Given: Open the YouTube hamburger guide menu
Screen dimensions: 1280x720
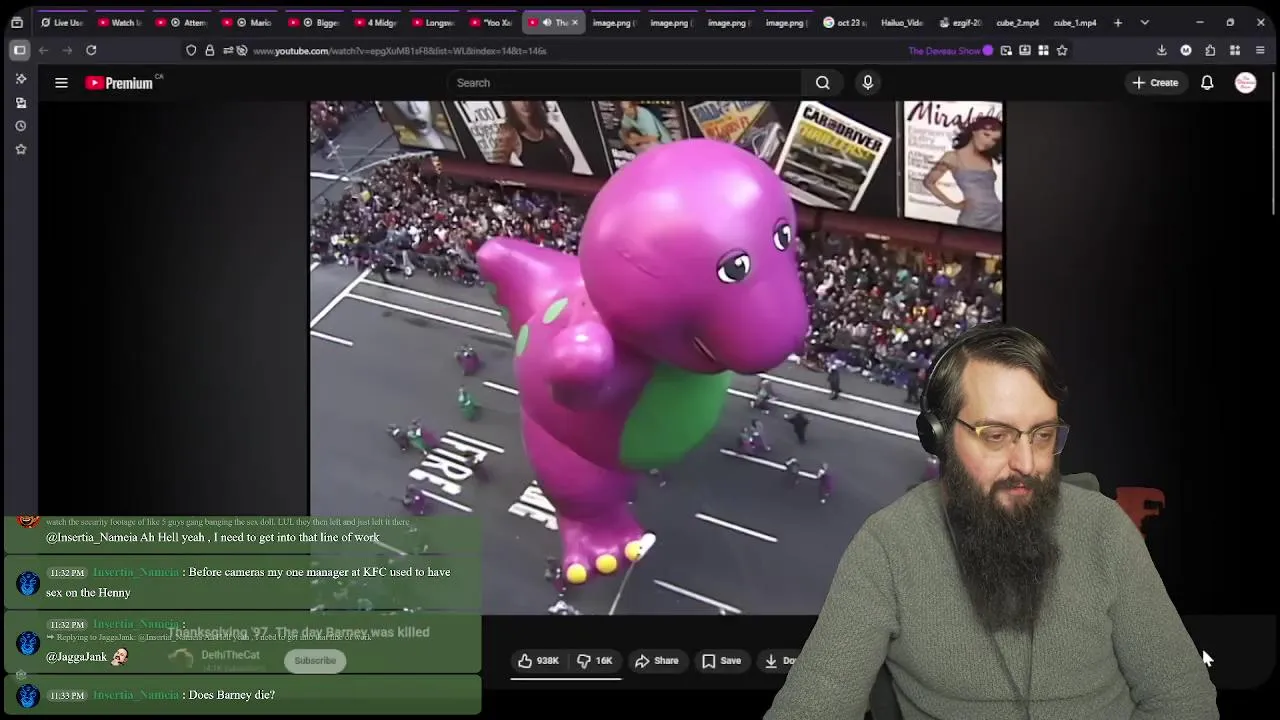Looking at the screenshot, I should click(x=61, y=83).
